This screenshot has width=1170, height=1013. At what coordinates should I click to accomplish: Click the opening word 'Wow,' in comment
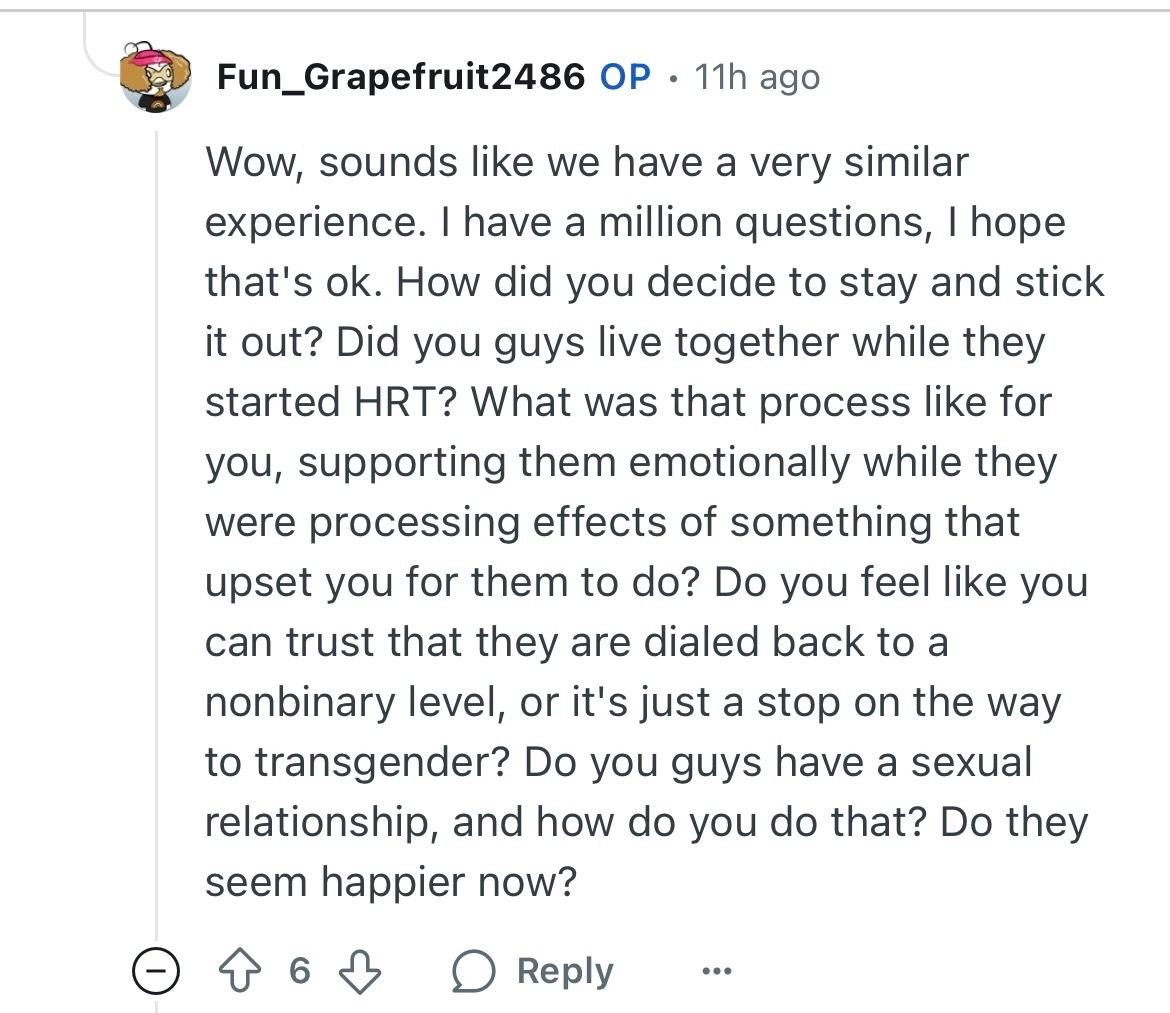254,162
